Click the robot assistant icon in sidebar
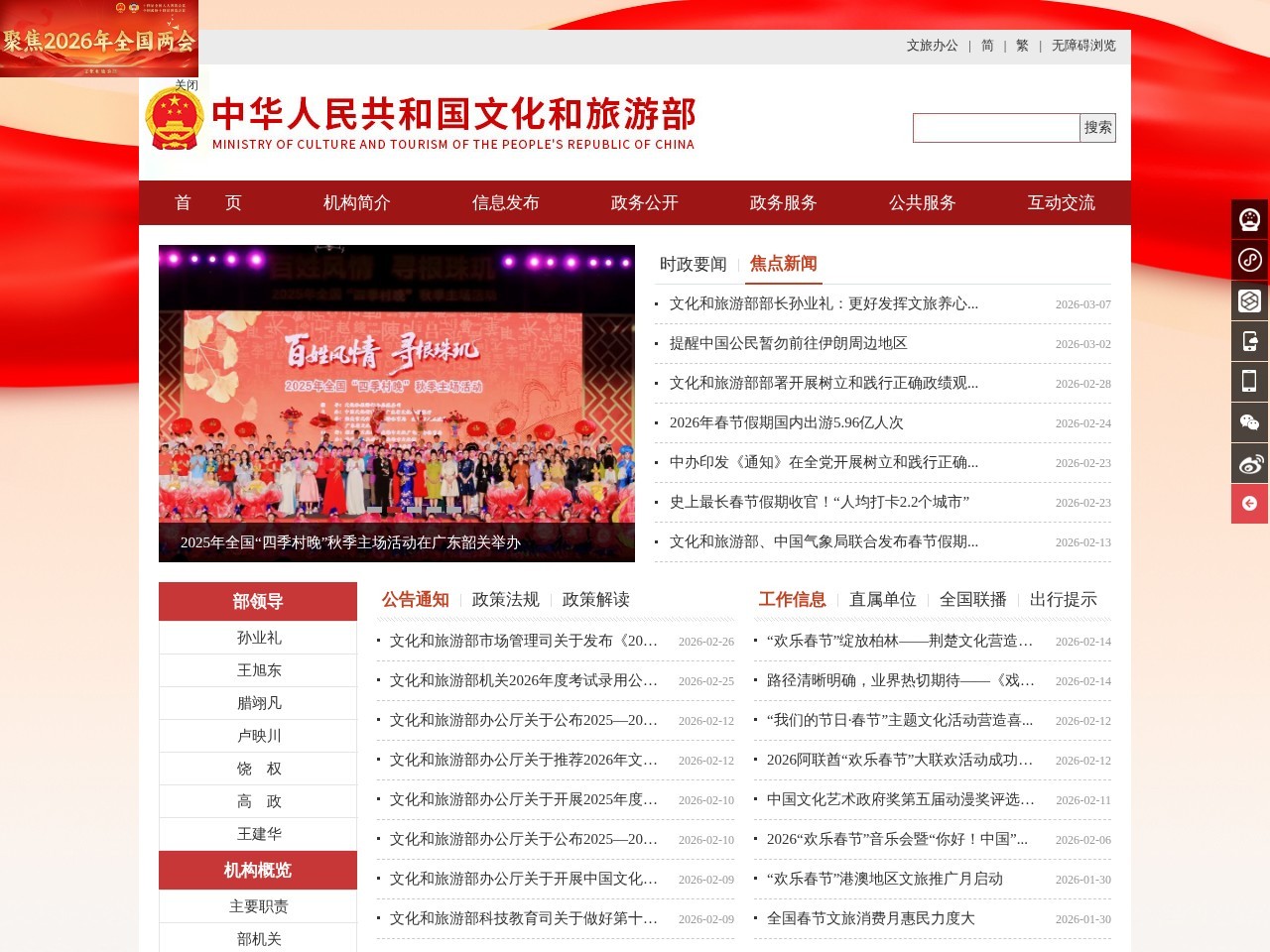The image size is (1270, 952). [x=1249, y=219]
